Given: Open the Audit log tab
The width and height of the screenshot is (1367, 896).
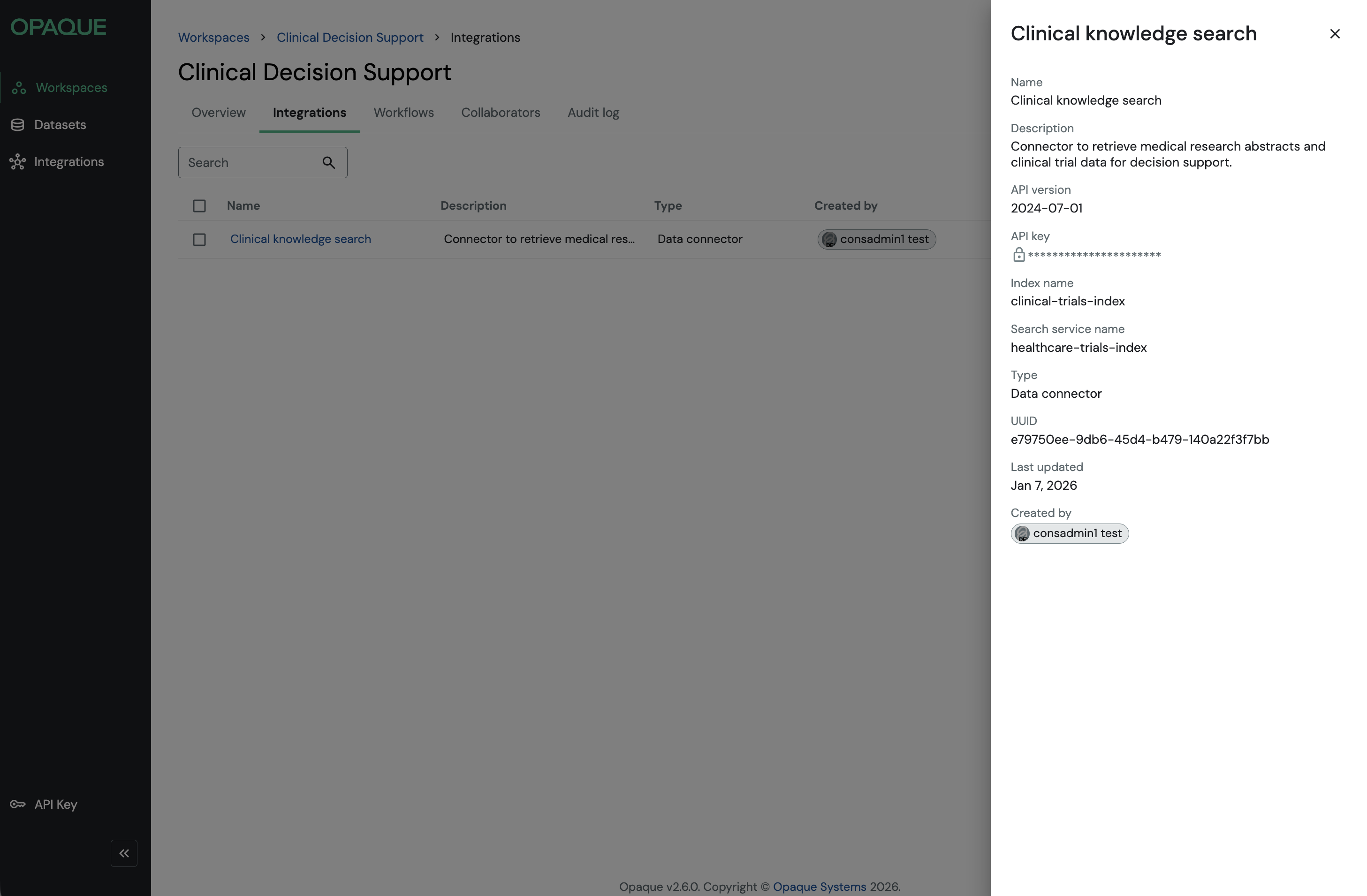Looking at the screenshot, I should click(593, 113).
